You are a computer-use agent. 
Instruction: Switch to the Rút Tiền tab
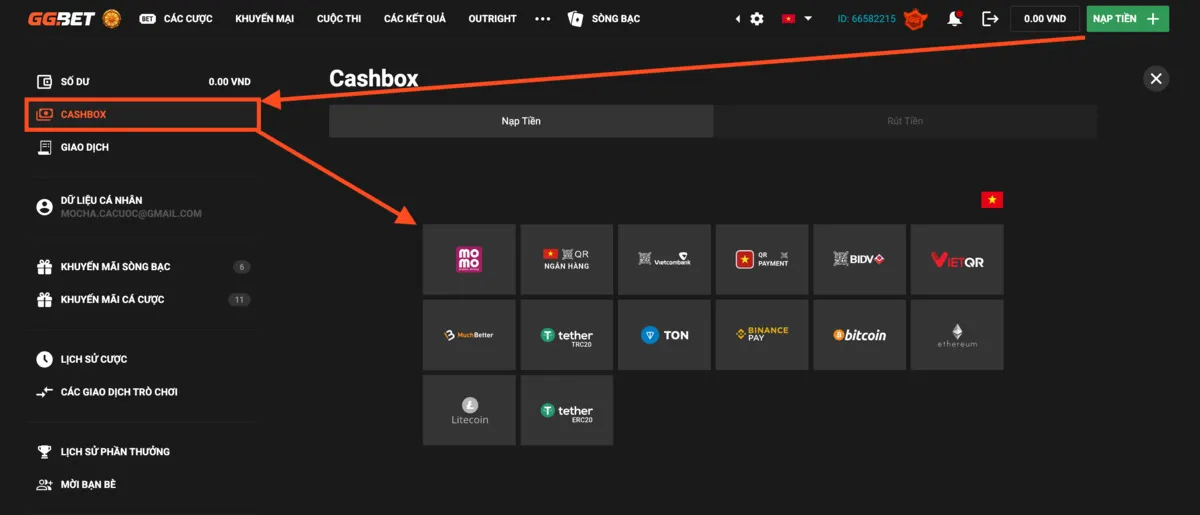tap(905, 121)
